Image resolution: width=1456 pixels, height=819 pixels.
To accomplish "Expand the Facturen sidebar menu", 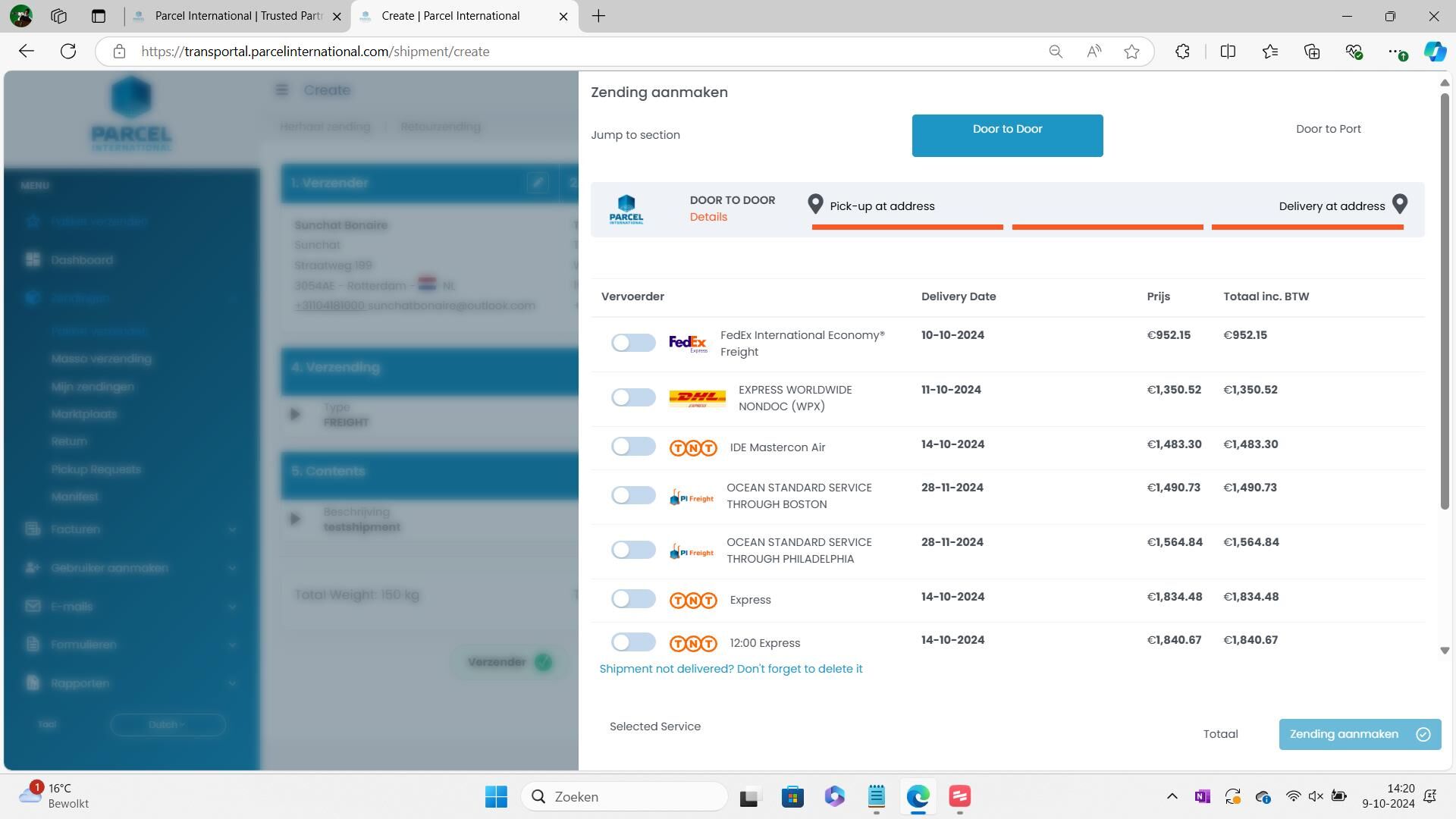I will [232, 529].
